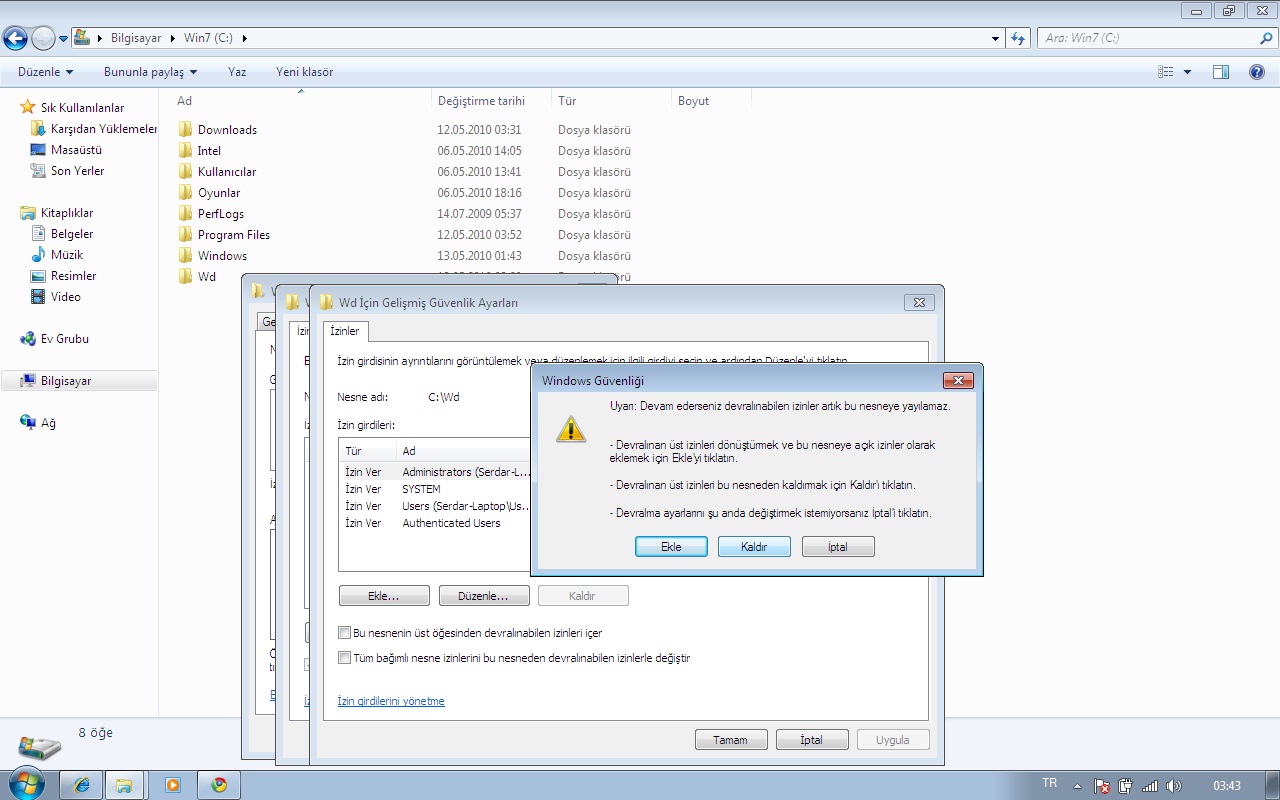Open Kitaplıklar in sidebar
Image resolution: width=1280 pixels, height=800 pixels.
click(x=67, y=213)
